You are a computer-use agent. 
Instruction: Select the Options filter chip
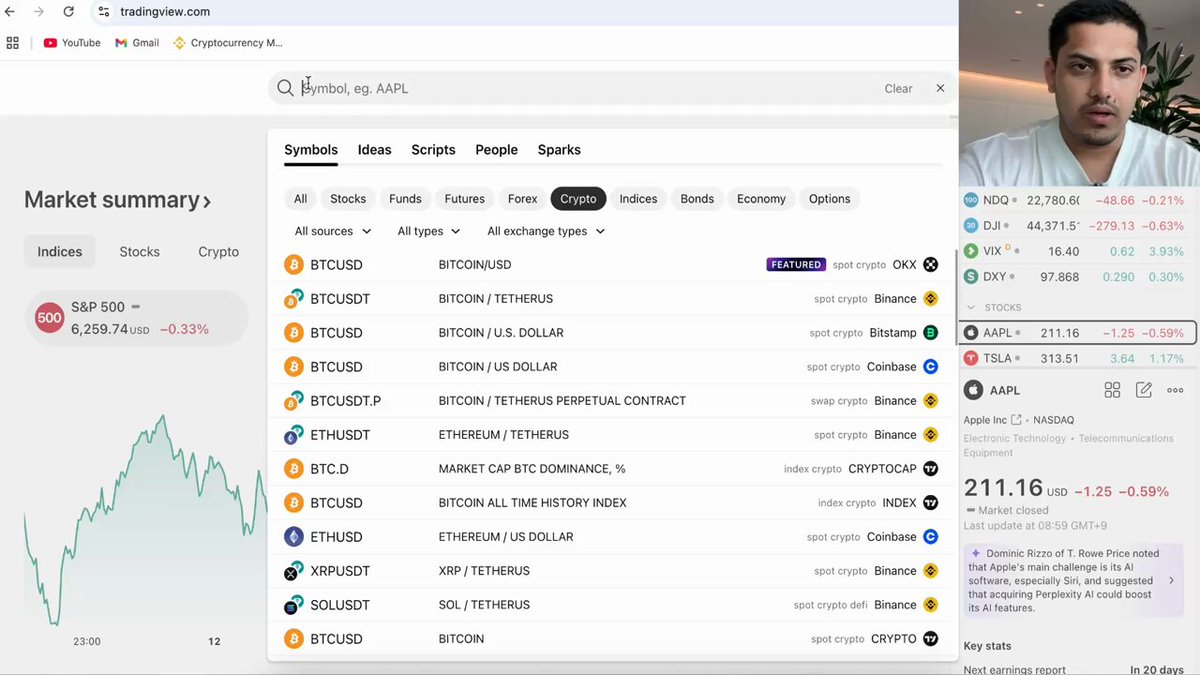coord(829,199)
